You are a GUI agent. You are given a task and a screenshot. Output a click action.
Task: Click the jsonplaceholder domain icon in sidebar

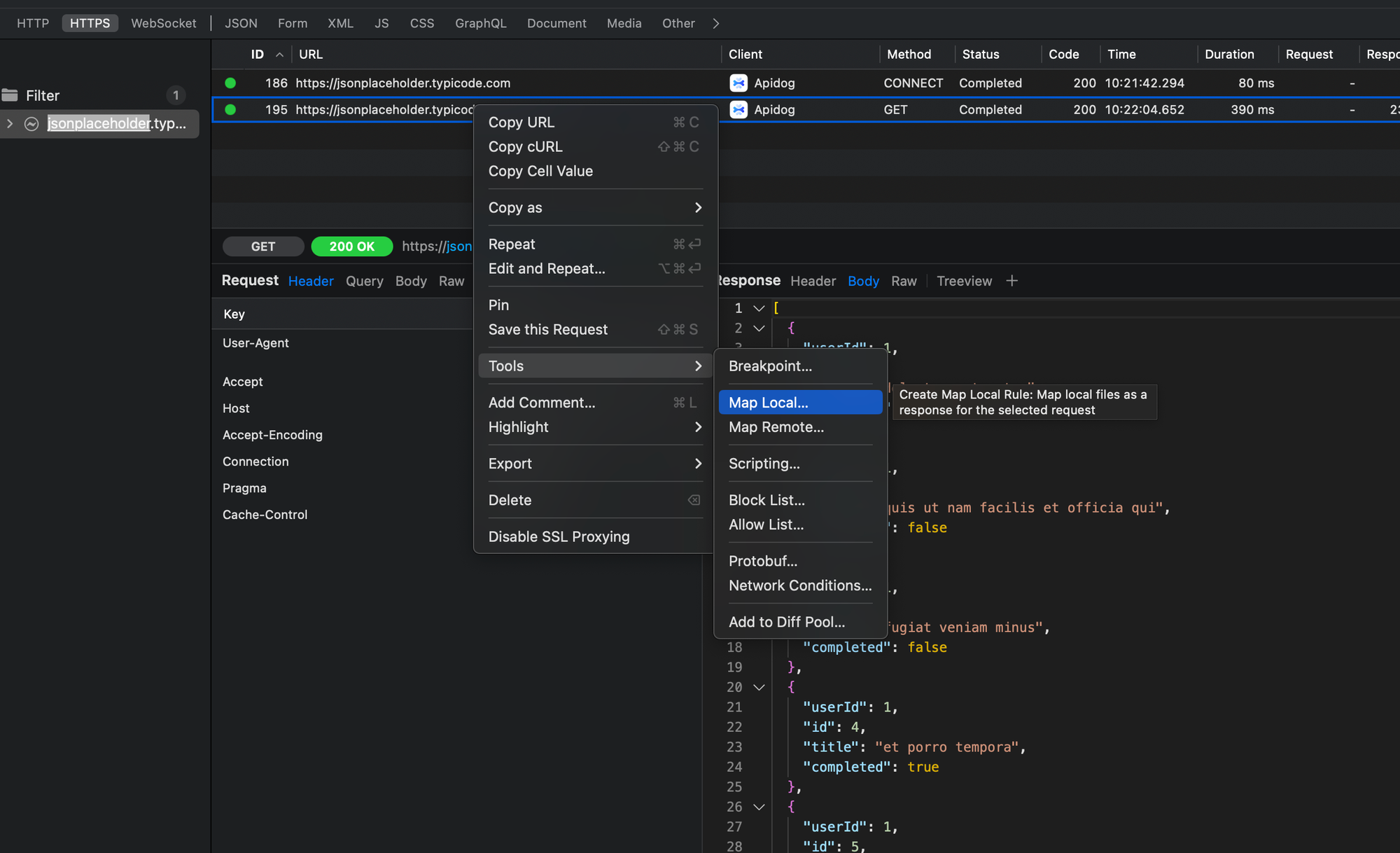[31, 124]
